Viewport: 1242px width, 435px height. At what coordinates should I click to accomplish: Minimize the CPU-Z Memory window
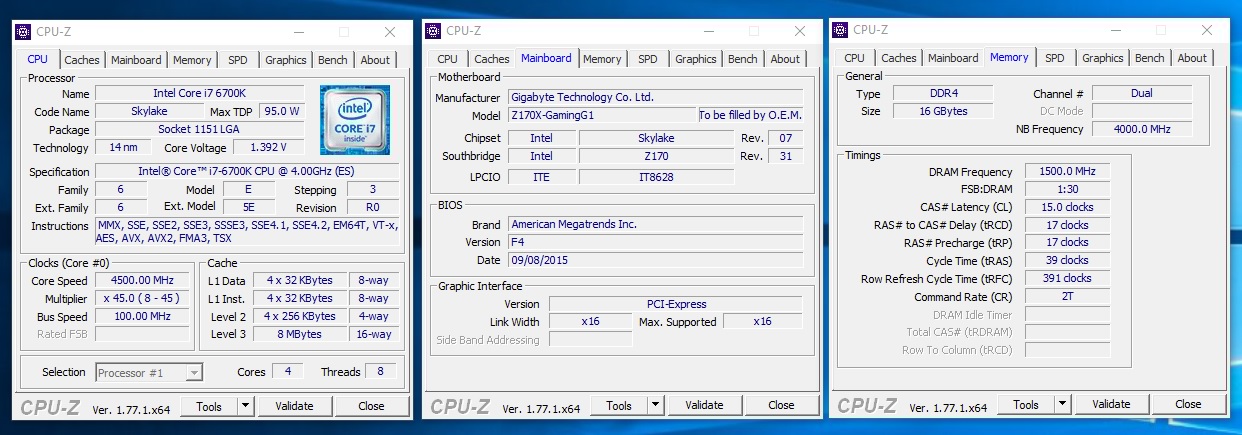point(1115,31)
